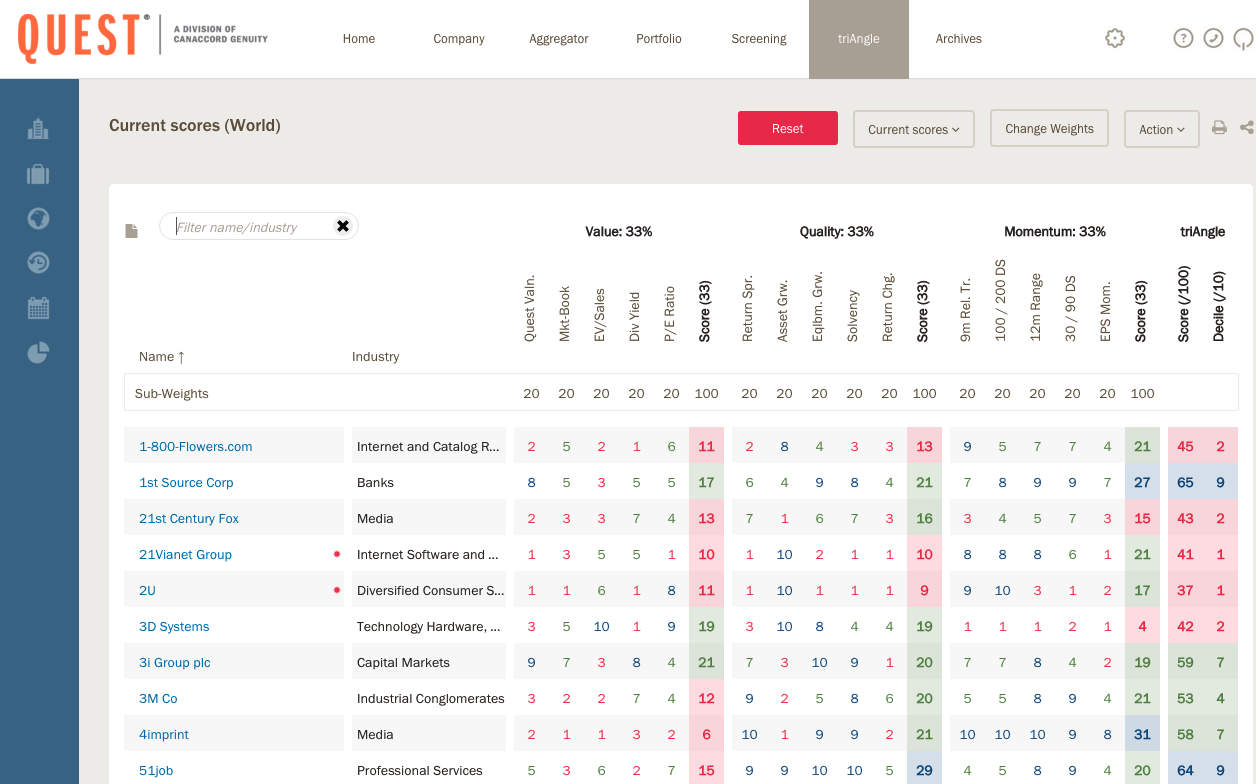Click the help question mark icon

[1183, 39]
